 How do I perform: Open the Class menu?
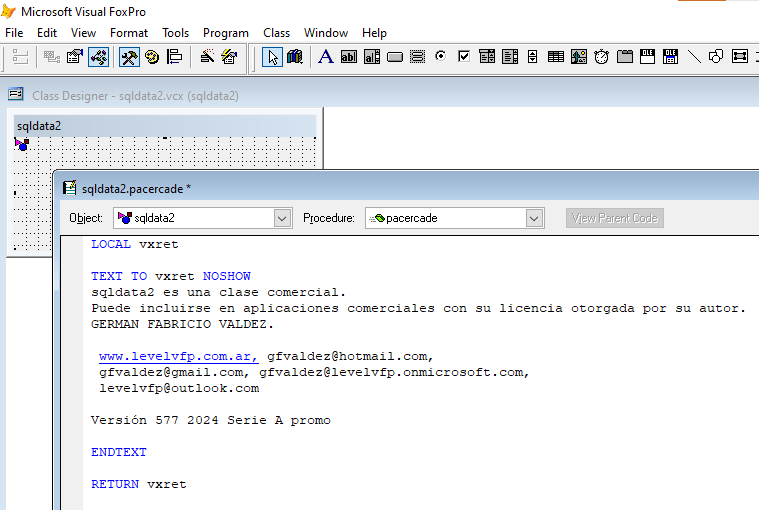click(276, 33)
